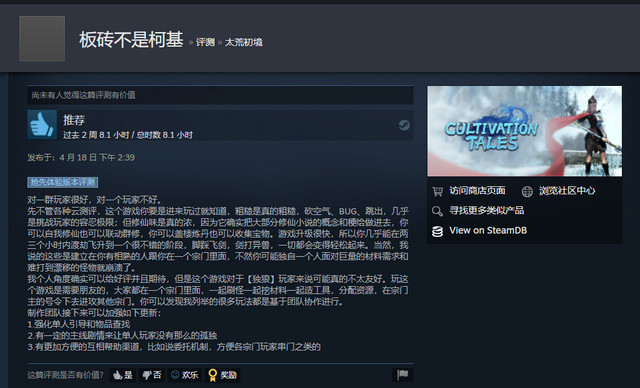
Task: Click the award ribbon icon
Action: tap(212, 375)
